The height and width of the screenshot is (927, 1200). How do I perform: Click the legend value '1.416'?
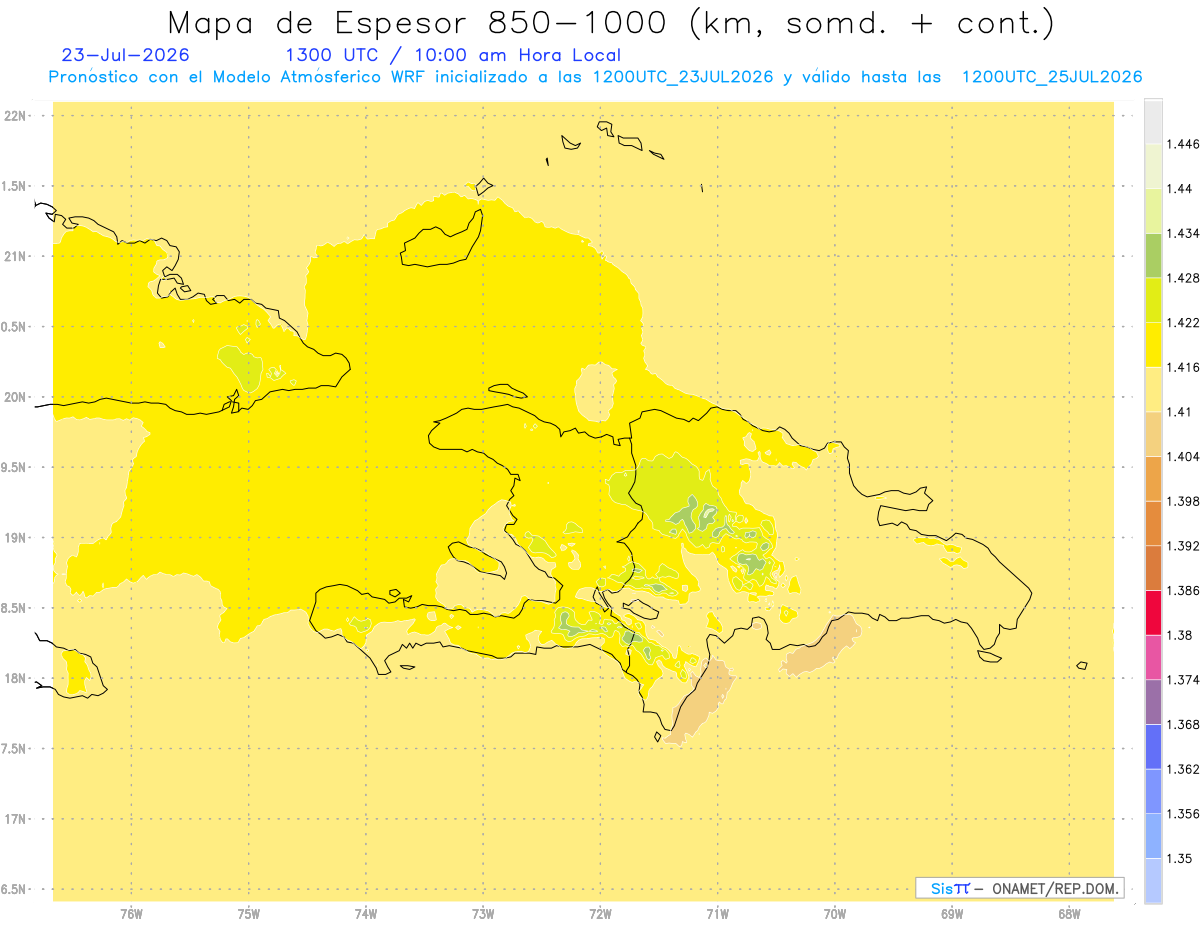(1183, 367)
